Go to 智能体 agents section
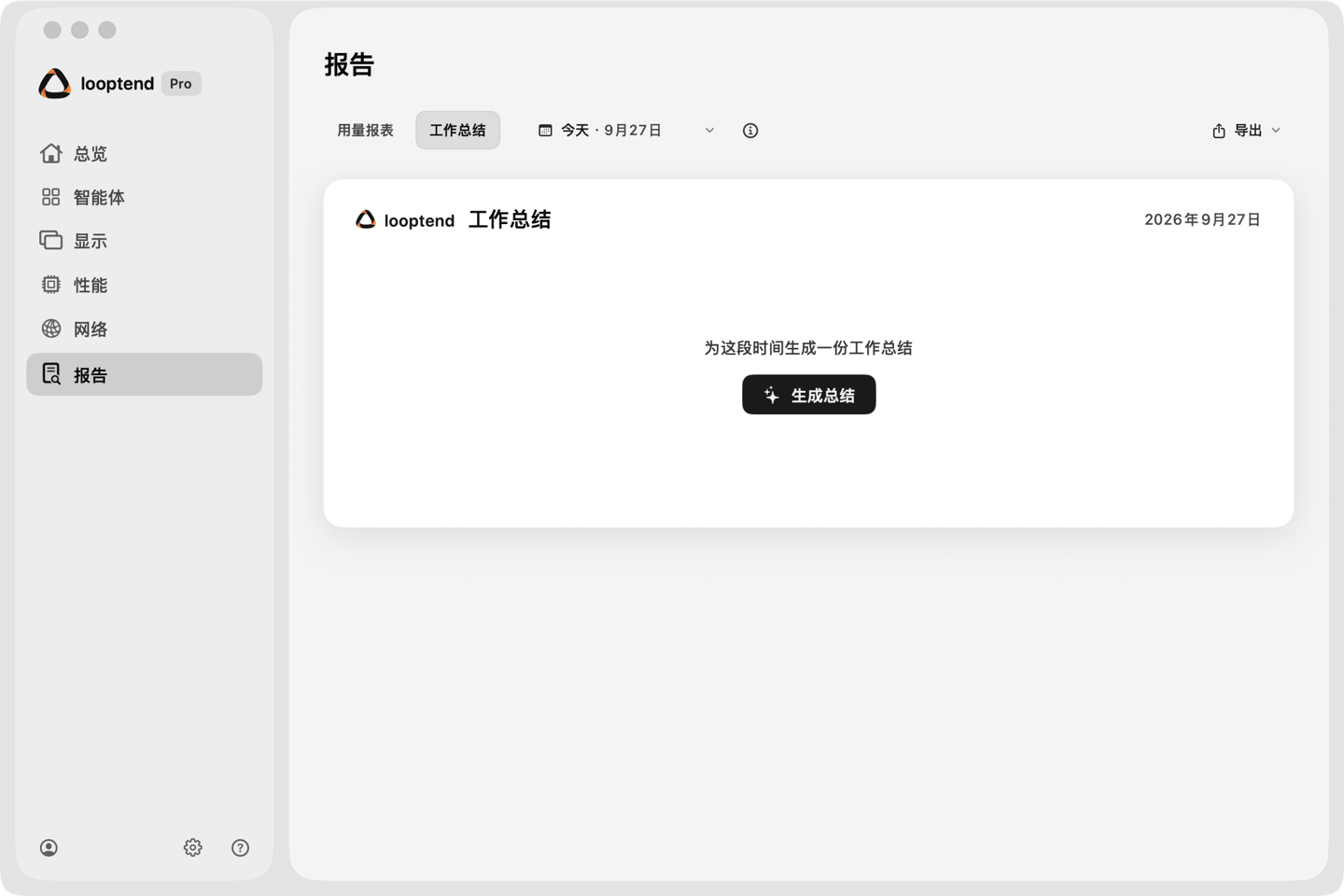Image resolution: width=1344 pixels, height=896 pixels. point(144,197)
